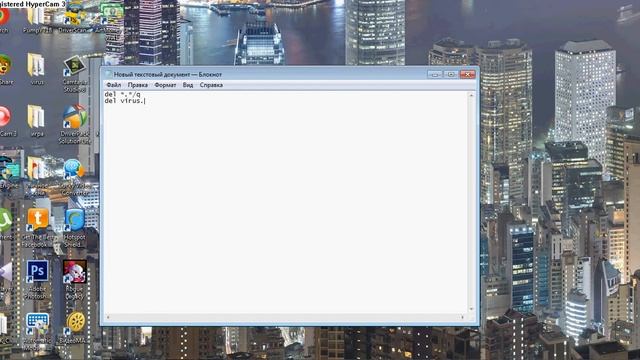Open the Вид menu
The height and width of the screenshot is (360, 640).
click(x=188, y=85)
